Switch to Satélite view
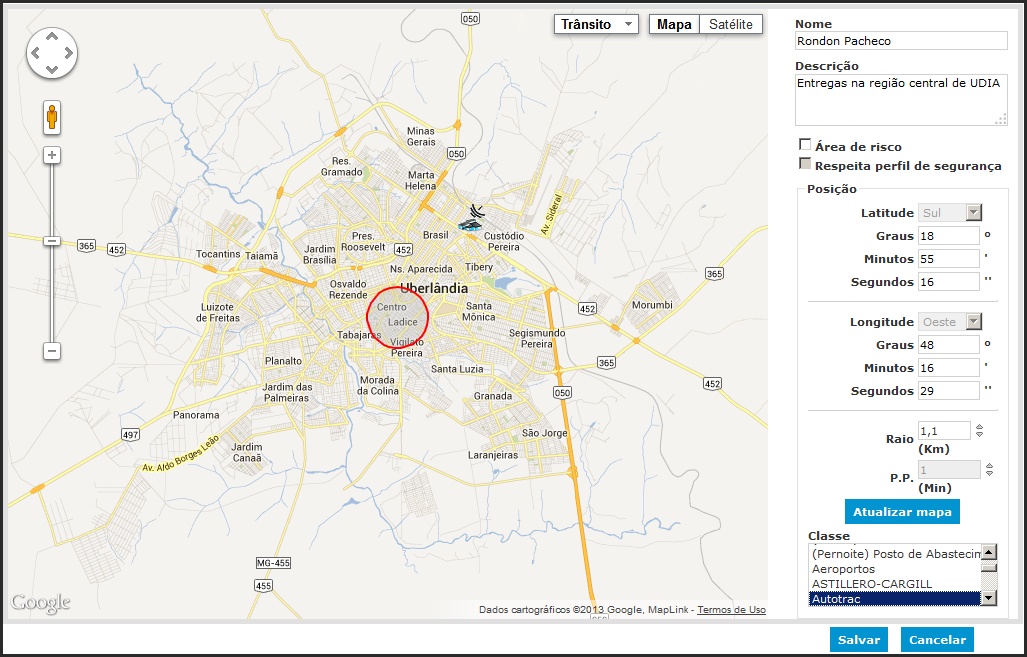The image size is (1027, 657). [731, 24]
